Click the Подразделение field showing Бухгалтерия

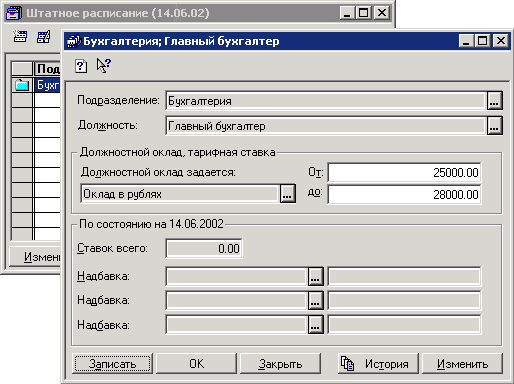pos(326,101)
